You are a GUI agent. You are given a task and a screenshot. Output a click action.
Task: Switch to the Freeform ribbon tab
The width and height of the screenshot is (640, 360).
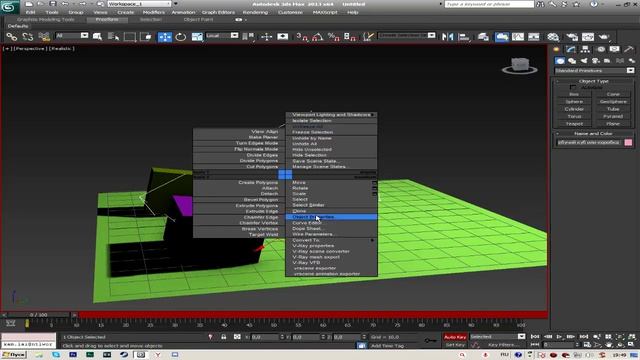(107, 19)
